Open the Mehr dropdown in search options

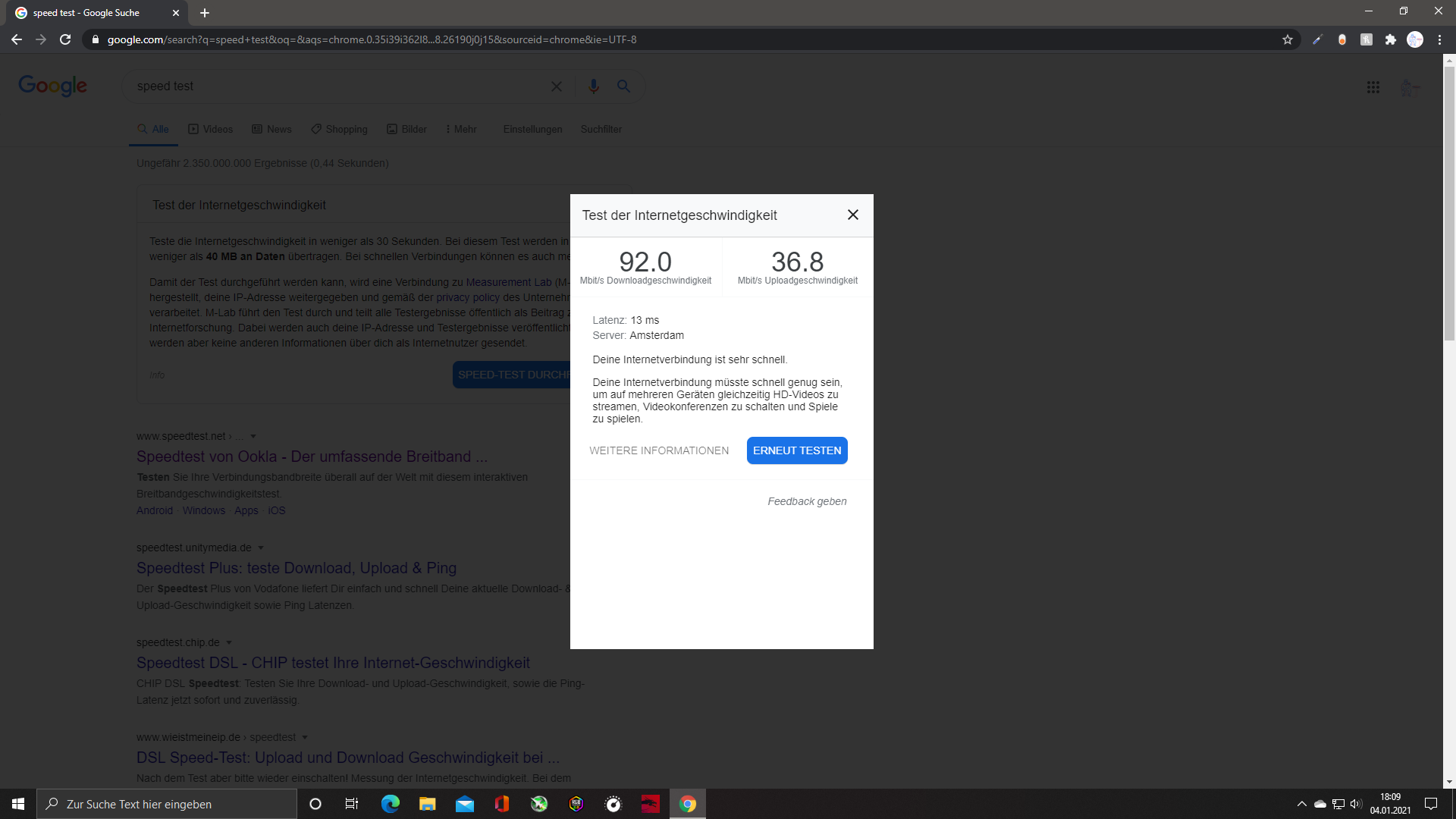click(x=460, y=129)
